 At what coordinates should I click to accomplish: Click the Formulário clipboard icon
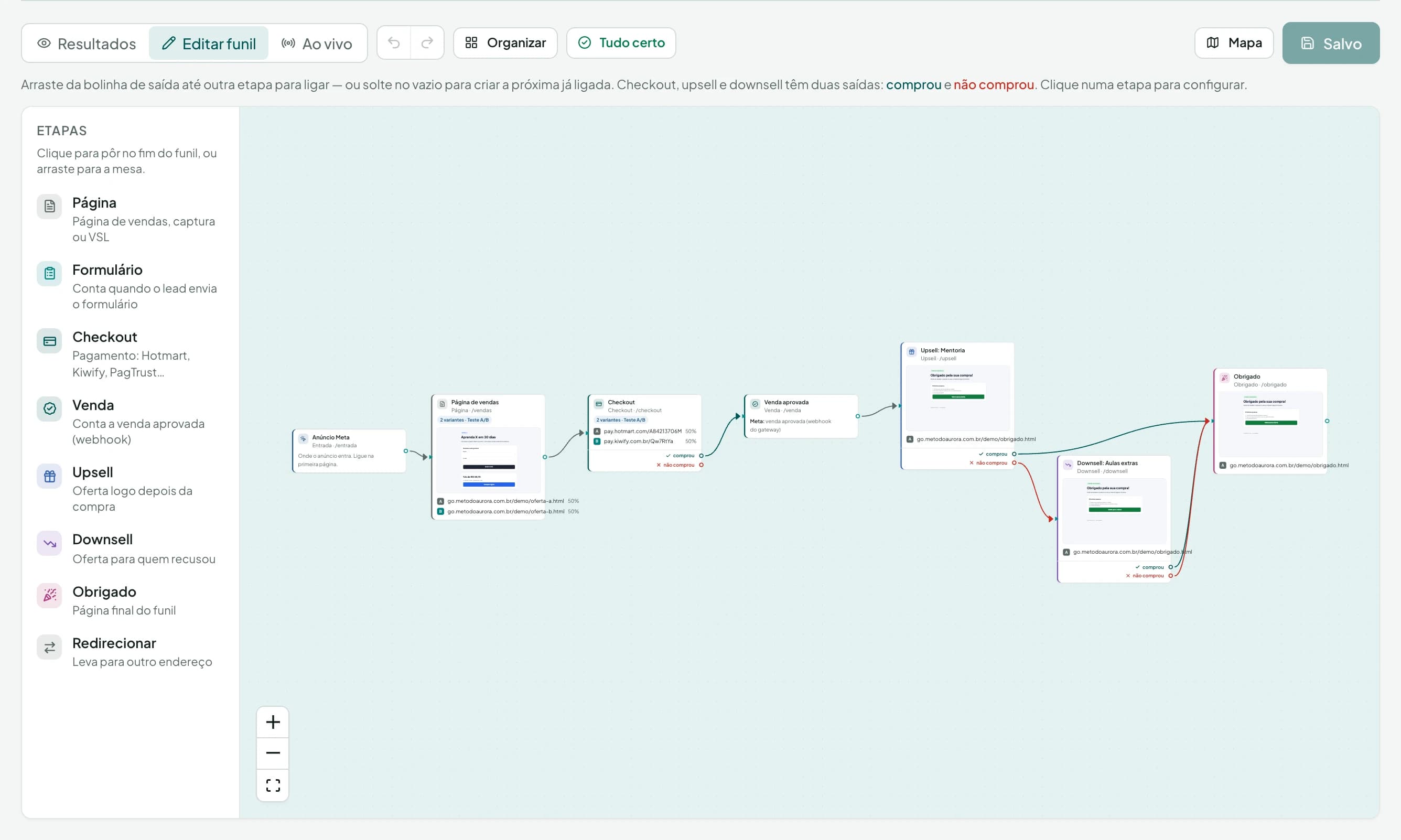point(49,274)
